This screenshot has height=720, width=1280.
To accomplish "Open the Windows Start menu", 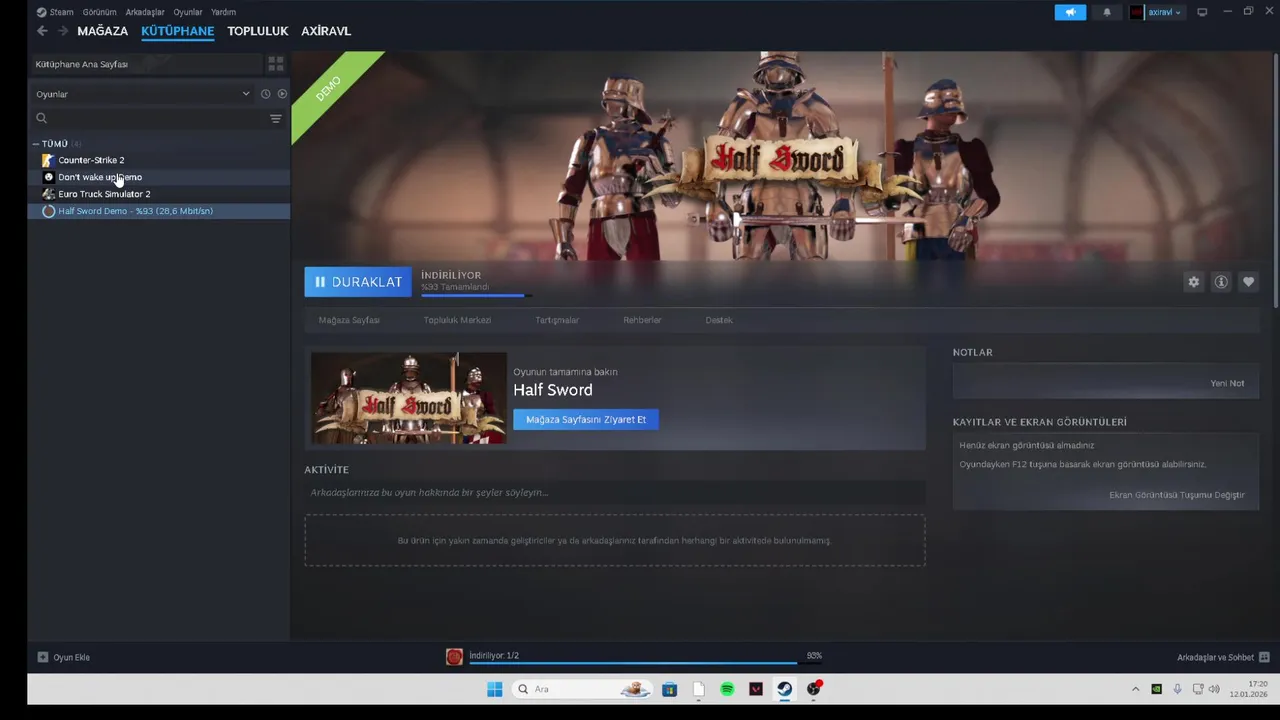I will click(495, 689).
